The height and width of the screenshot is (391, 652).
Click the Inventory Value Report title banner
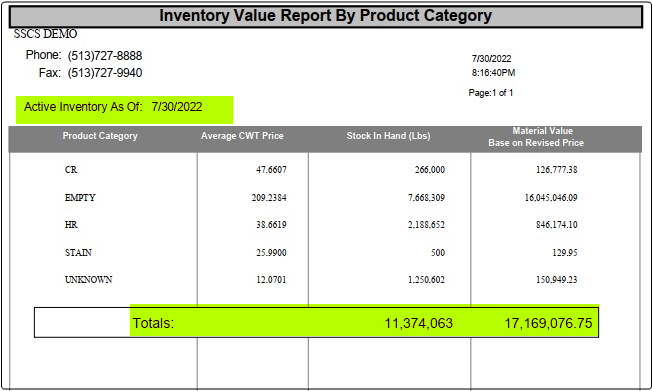326,16
